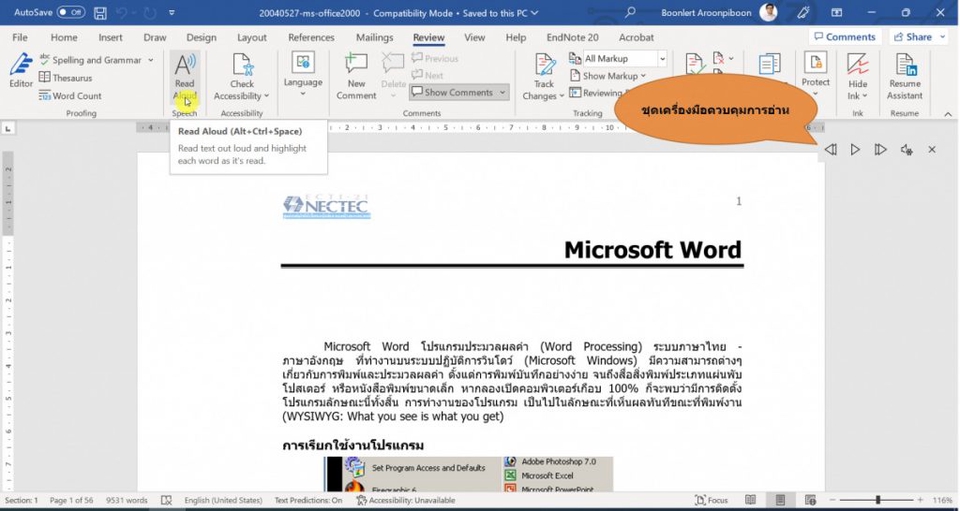Add a New Comment
Screen dimensions: 960x511
pyautogui.click(x=356, y=76)
